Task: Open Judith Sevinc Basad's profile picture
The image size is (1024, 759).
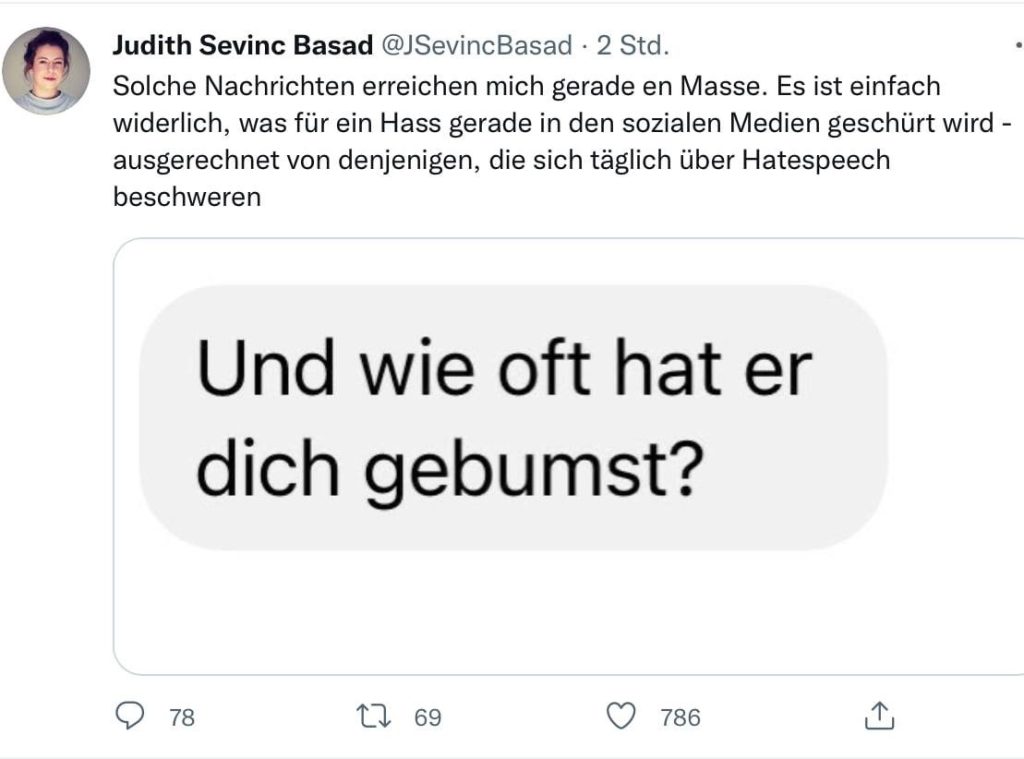Action: (46, 70)
